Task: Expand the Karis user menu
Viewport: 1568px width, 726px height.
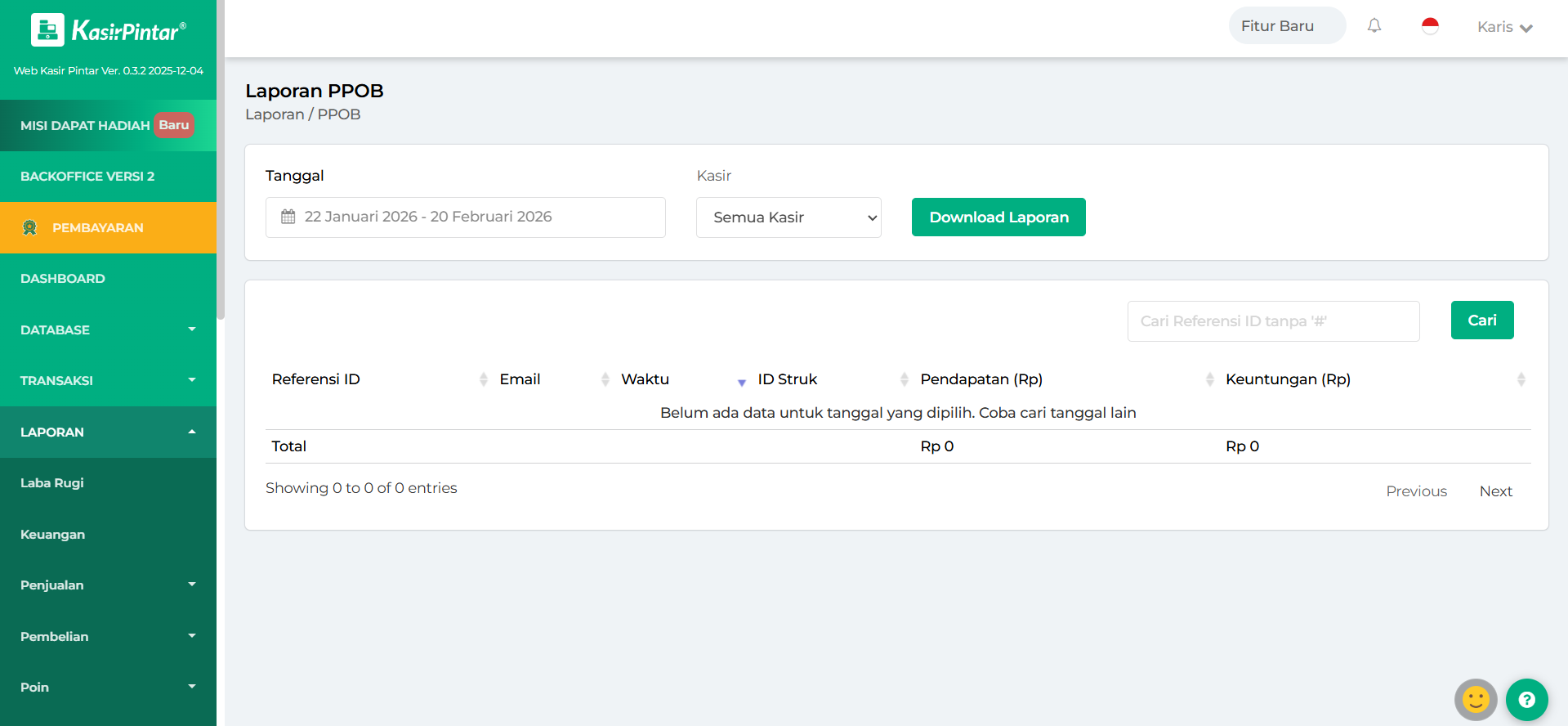Action: point(1504,27)
